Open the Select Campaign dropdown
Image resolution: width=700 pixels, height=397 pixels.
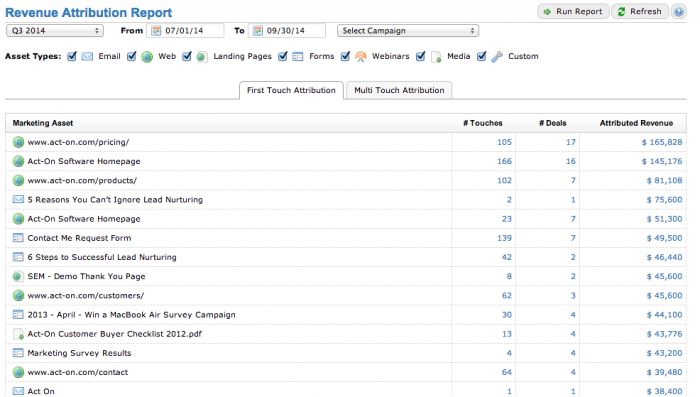(x=408, y=31)
